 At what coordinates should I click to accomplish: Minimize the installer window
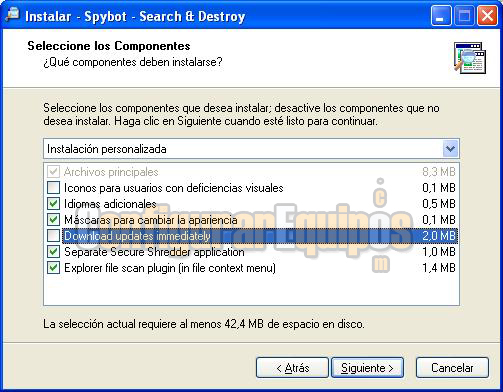(x=441, y=16)
